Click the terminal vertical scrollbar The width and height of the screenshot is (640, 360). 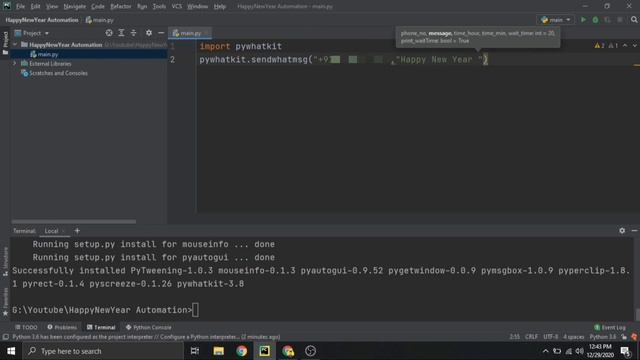click(x=637, y=314)
